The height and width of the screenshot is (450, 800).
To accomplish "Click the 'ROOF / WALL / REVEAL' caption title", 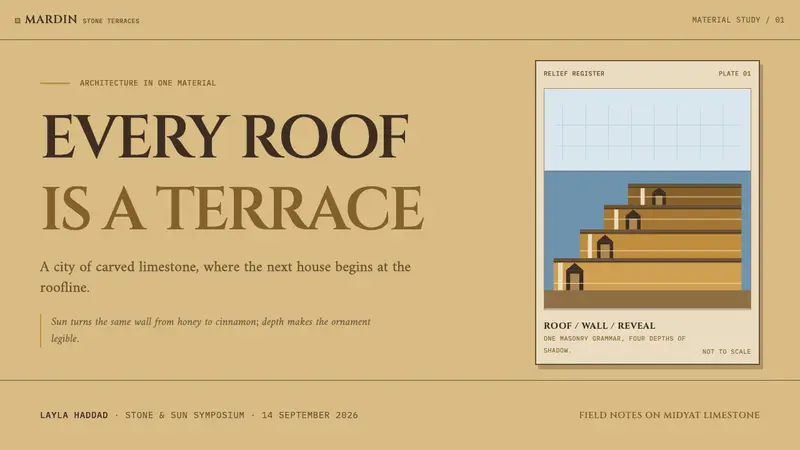I will [599, 326].
